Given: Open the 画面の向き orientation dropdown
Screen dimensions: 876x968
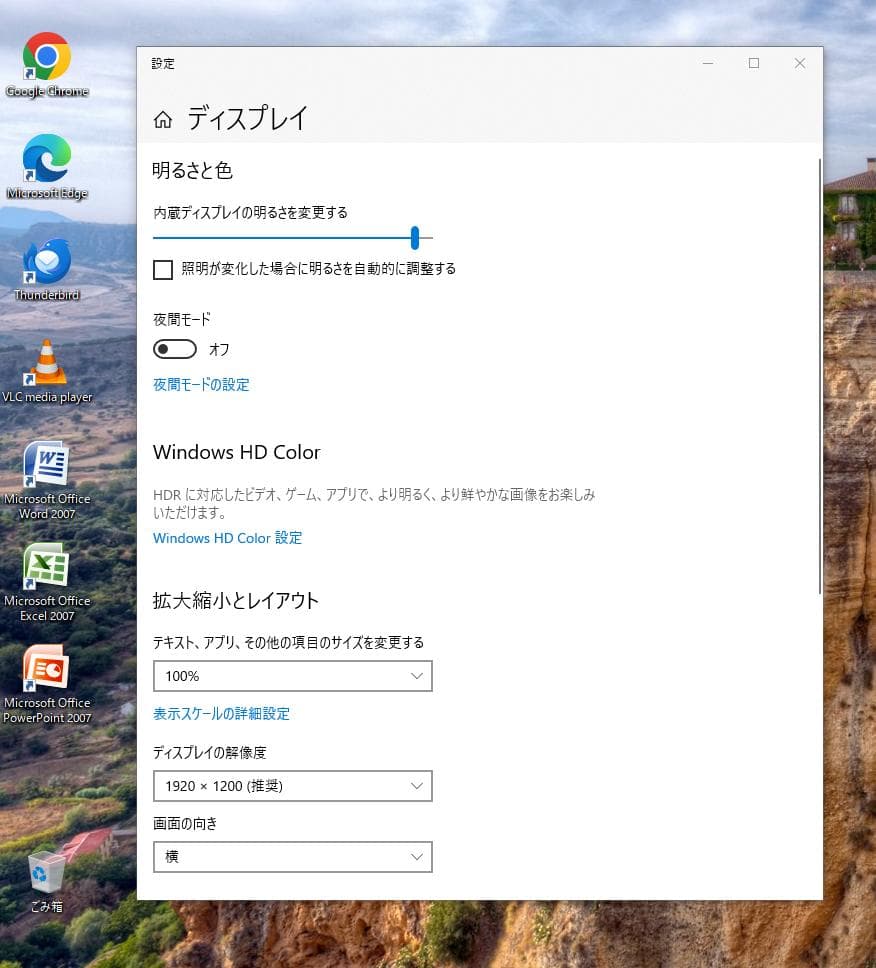Looking at the screenshot, I should (x=292, y=856).
